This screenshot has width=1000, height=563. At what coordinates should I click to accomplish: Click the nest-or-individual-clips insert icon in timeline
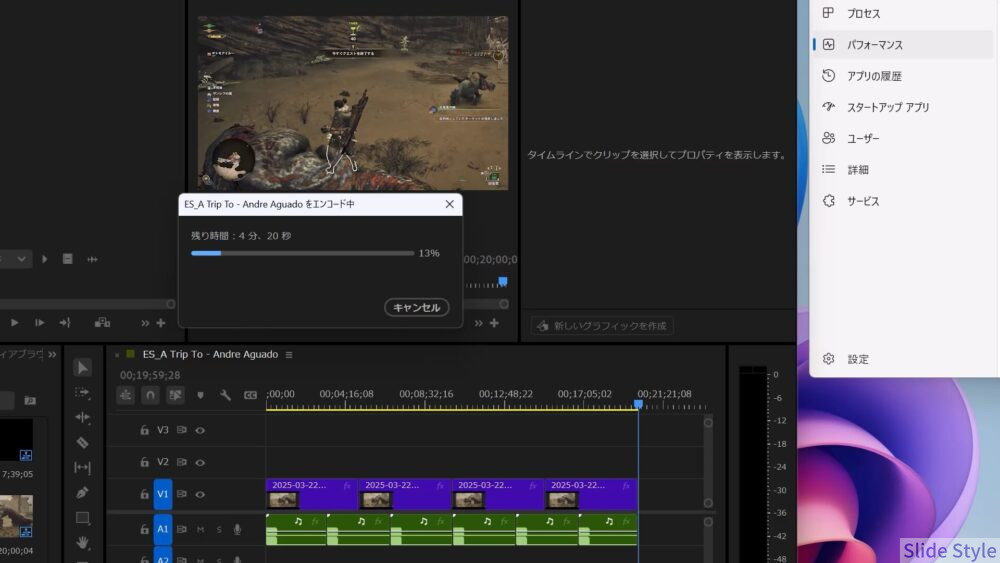(x=126, y=395)
